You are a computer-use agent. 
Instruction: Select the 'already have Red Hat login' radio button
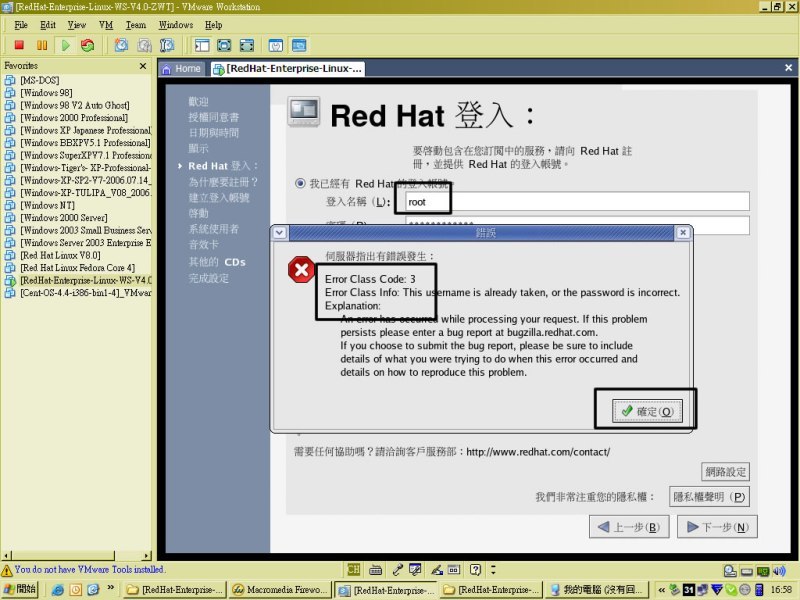coord(300,183)
